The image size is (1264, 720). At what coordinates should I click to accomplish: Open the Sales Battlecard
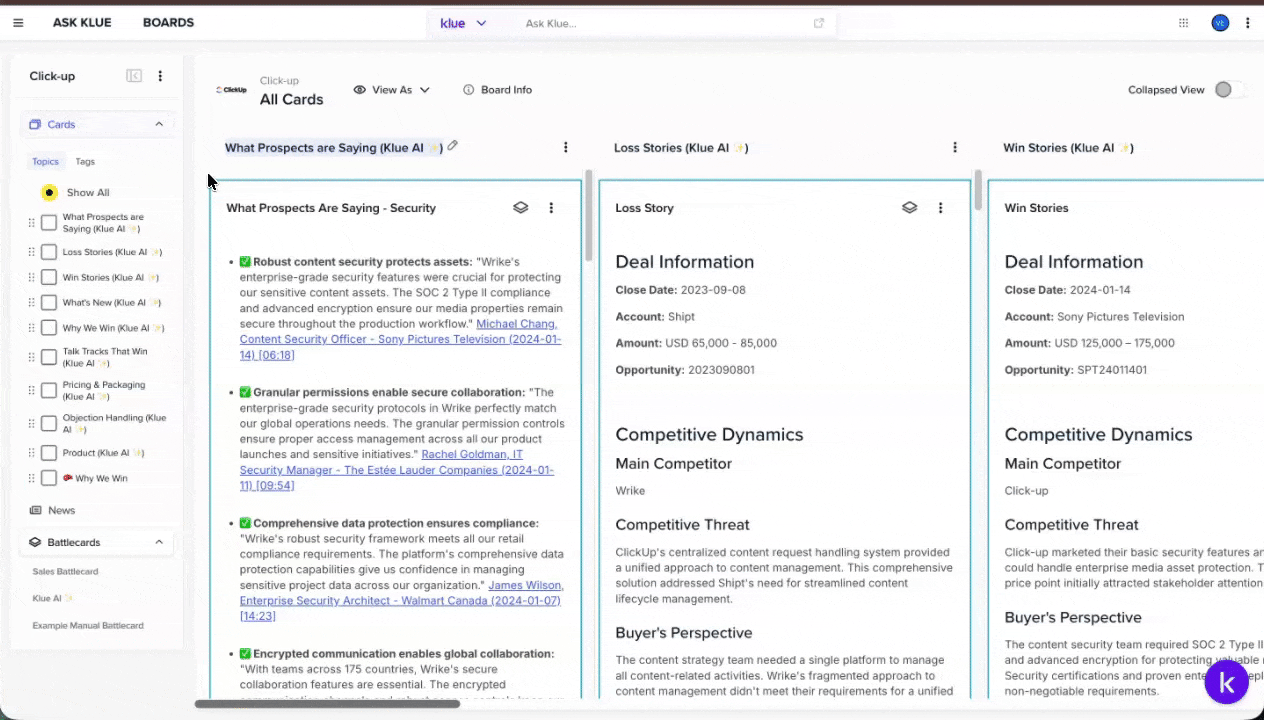click(65, 572)
